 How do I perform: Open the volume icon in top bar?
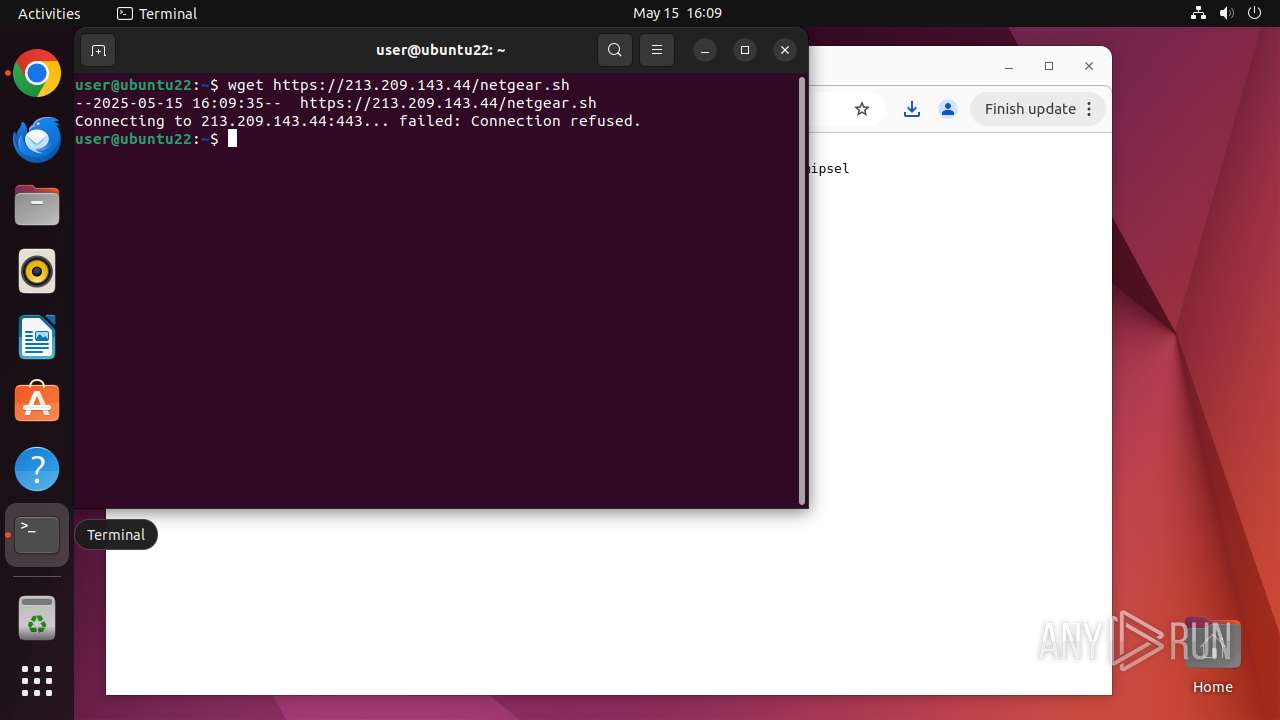(1226, 13)
